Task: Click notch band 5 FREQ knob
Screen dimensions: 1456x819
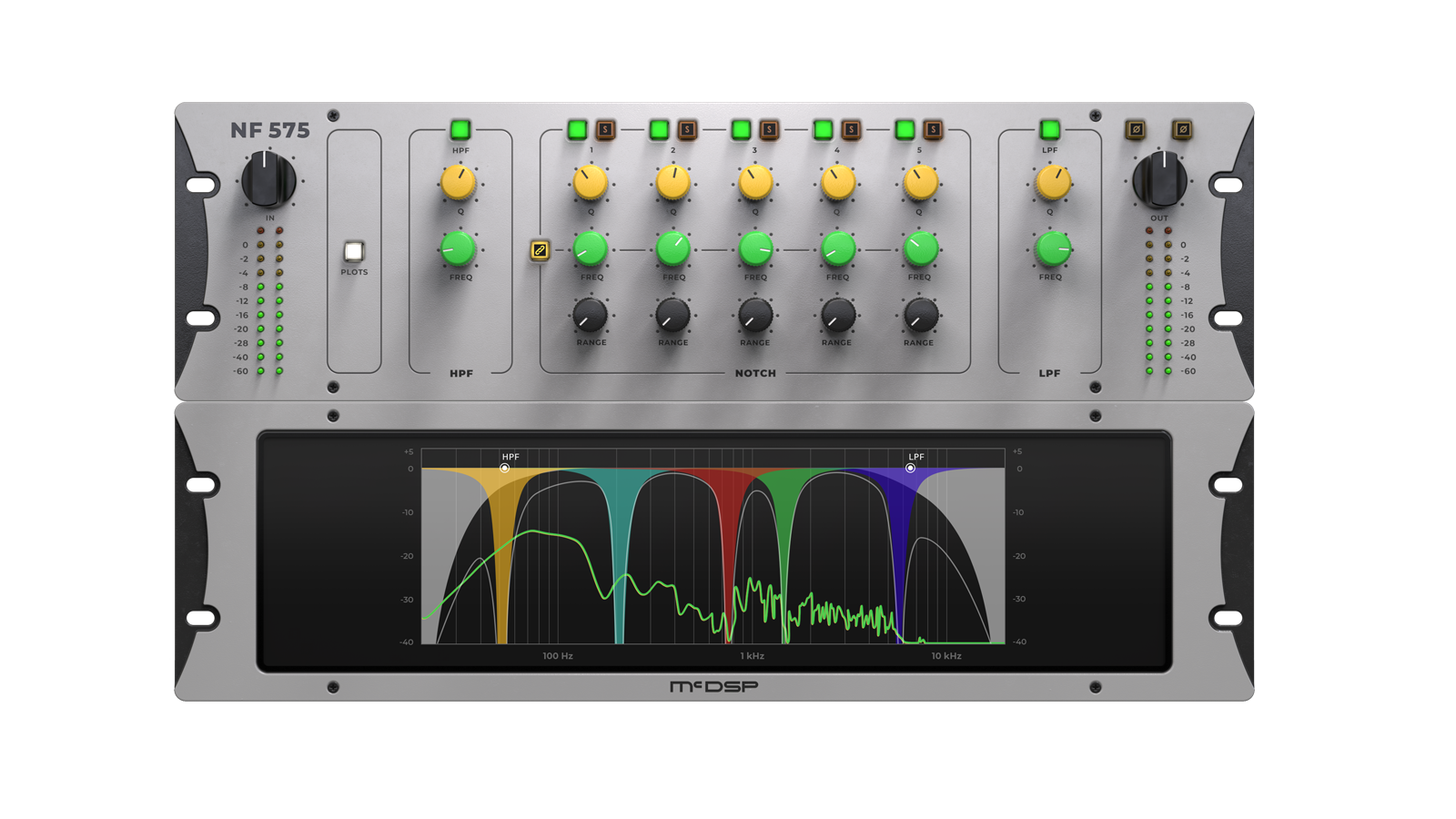Action: [x=920, y=248]
